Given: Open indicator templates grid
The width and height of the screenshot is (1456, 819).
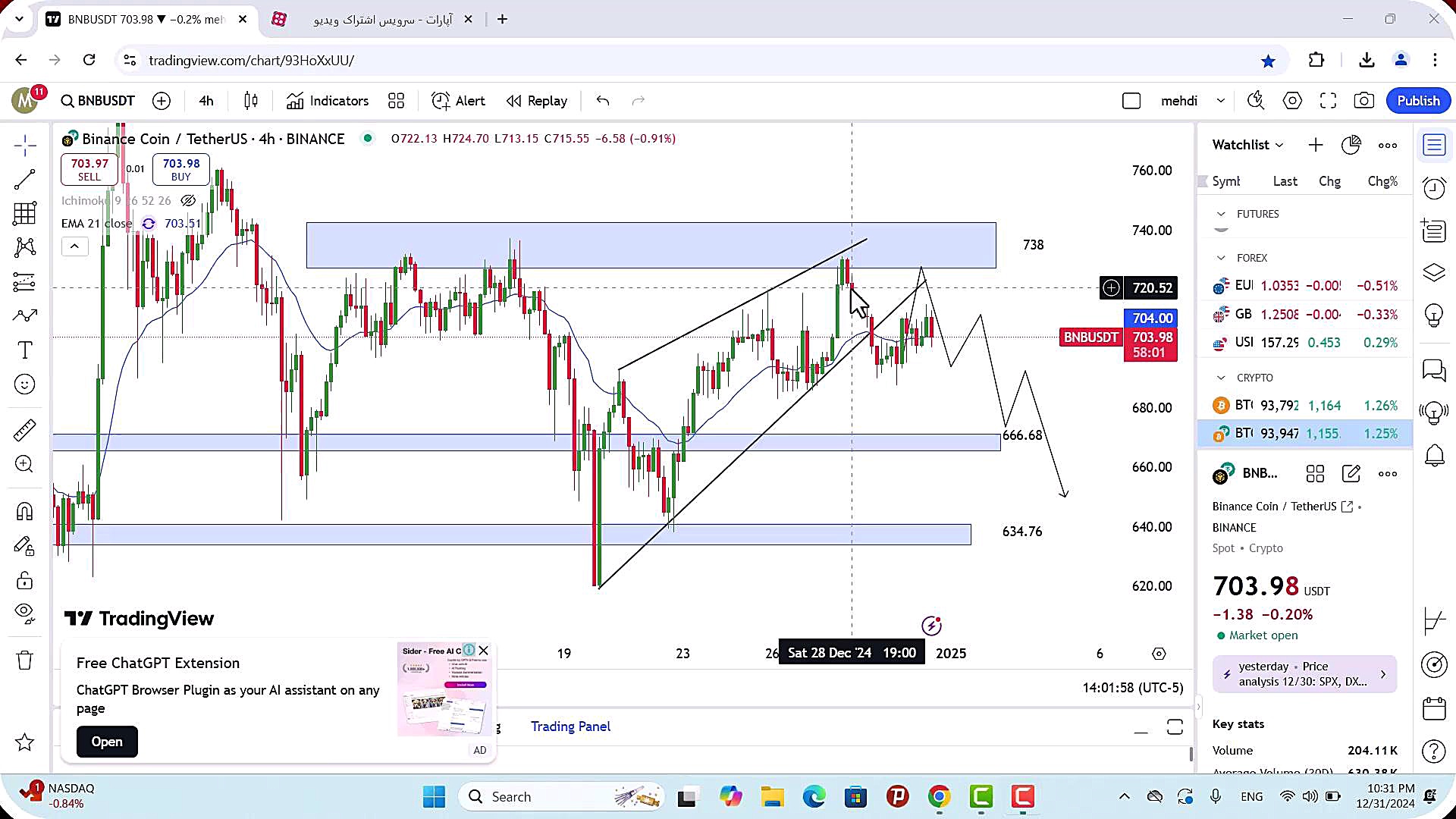Looking at the screenshot, I should pyautogui.click(x=396, y=101).
